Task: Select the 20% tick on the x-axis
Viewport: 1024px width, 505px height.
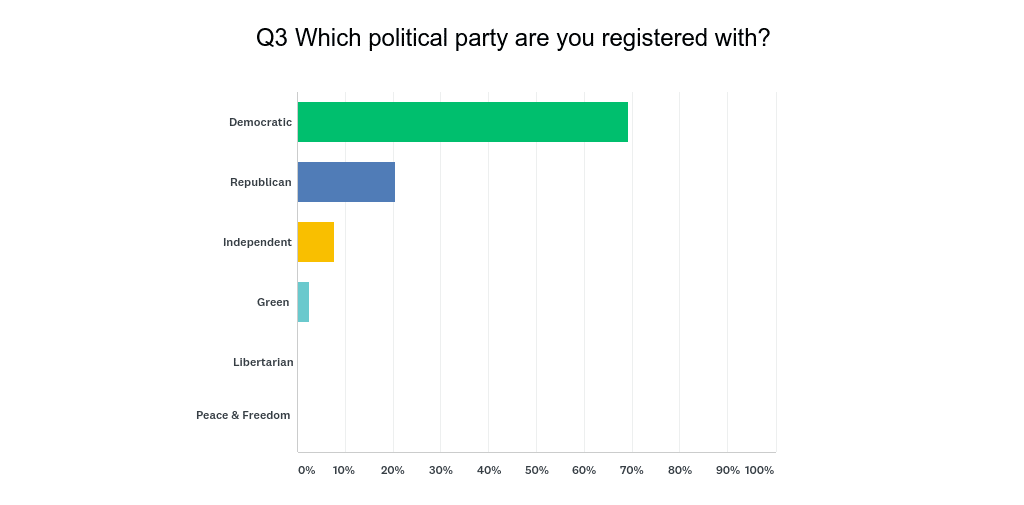Action: coord(392,470)
